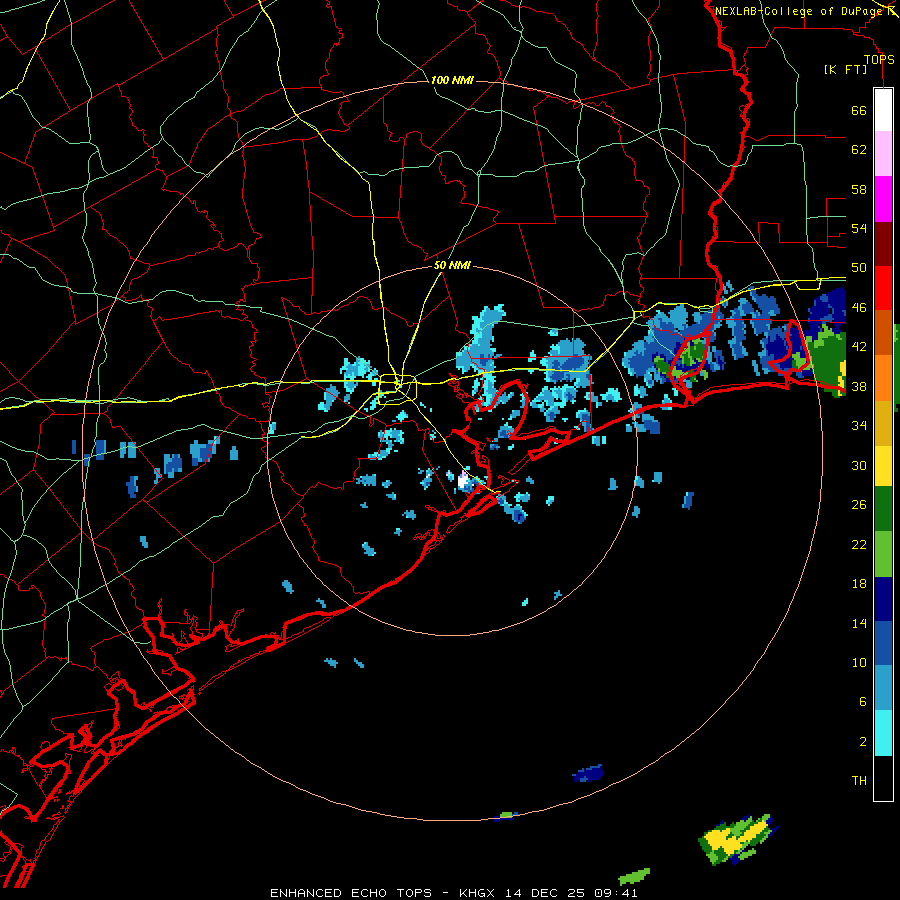Select the maroon swatch in the color scale
The height and width of the screenshot is (900, 900).
pyautogui.click(x=883, y=243)
